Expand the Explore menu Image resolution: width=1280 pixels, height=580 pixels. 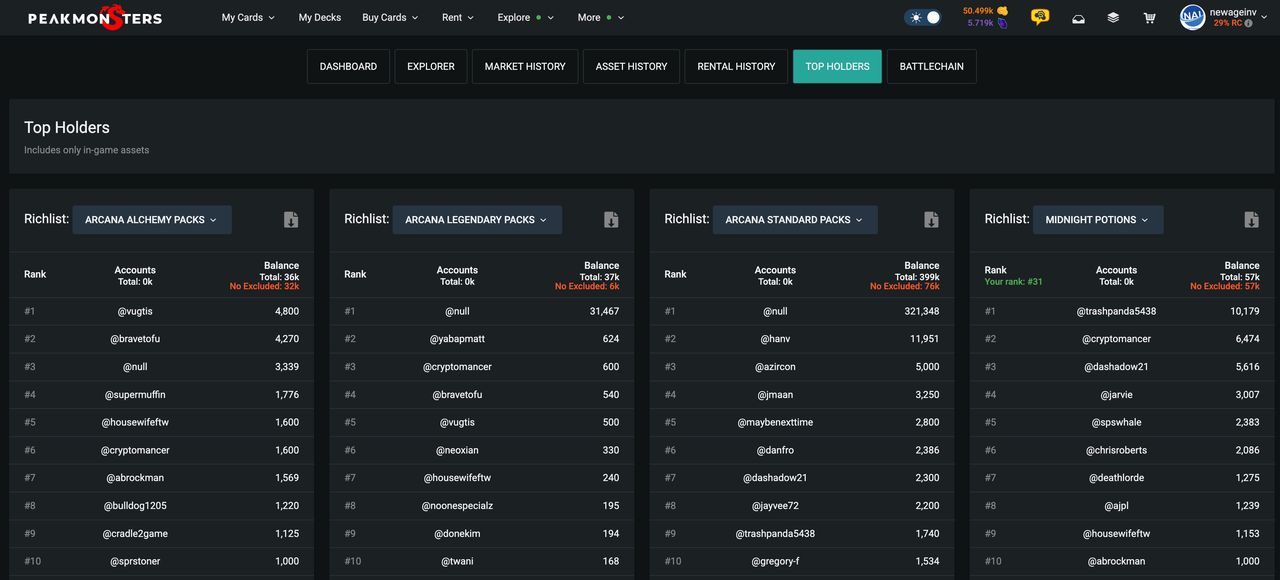pyautogui.click(x=525, y=18)
